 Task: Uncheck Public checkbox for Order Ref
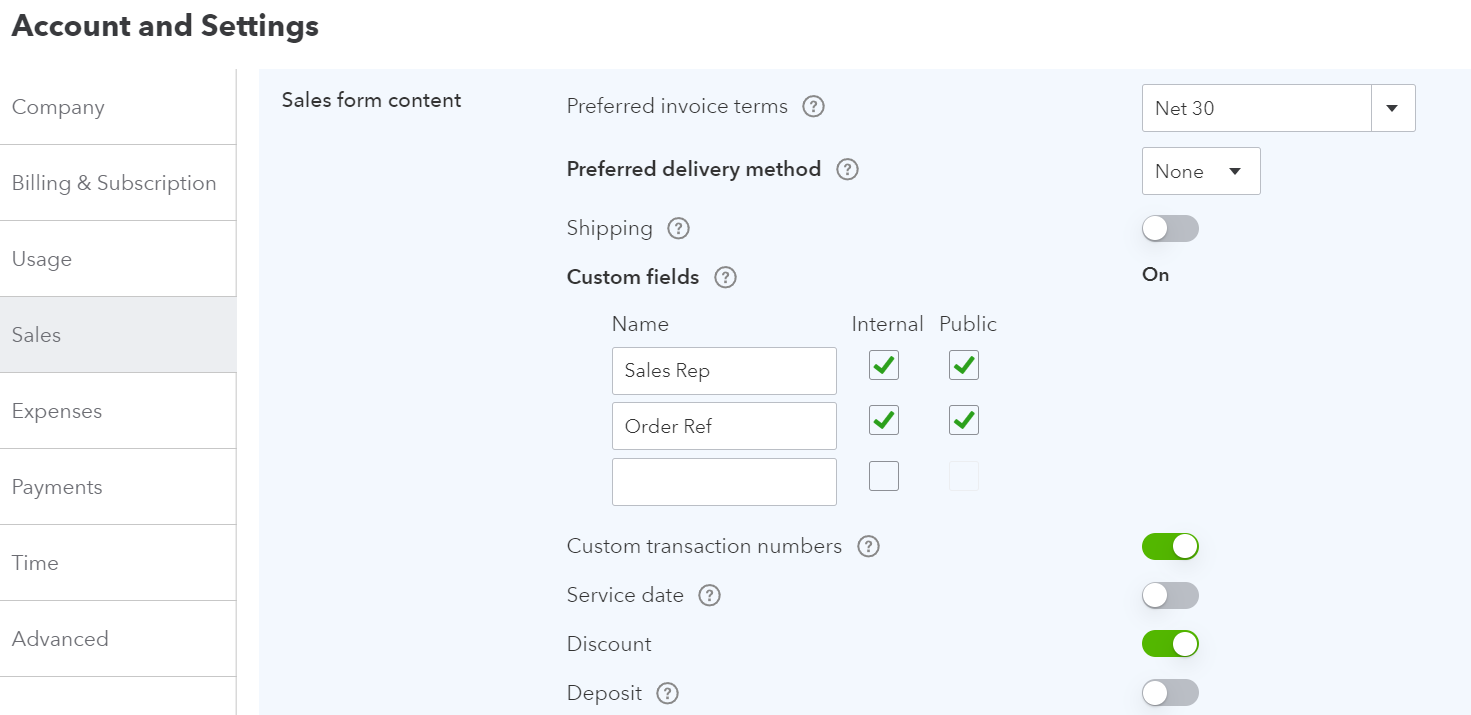coord(964,420)
